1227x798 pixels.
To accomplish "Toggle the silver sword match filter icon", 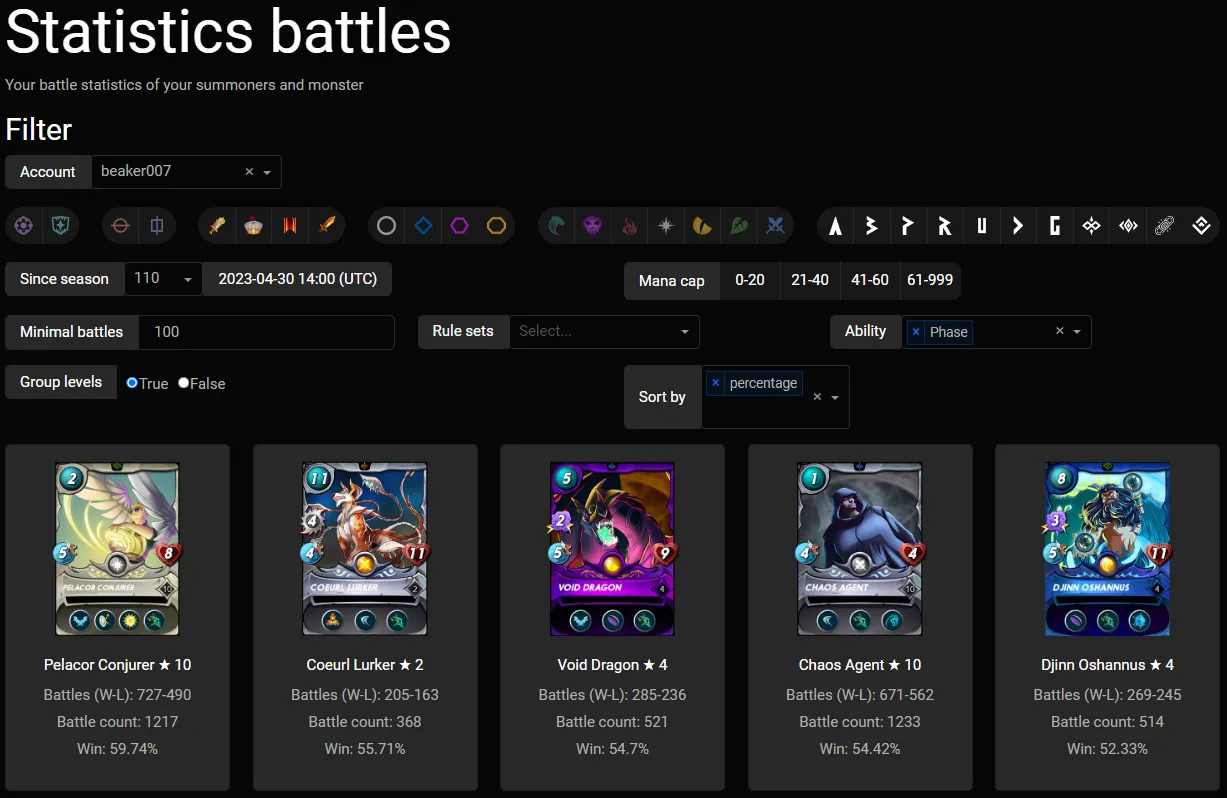I will click(x=217, y=226).
